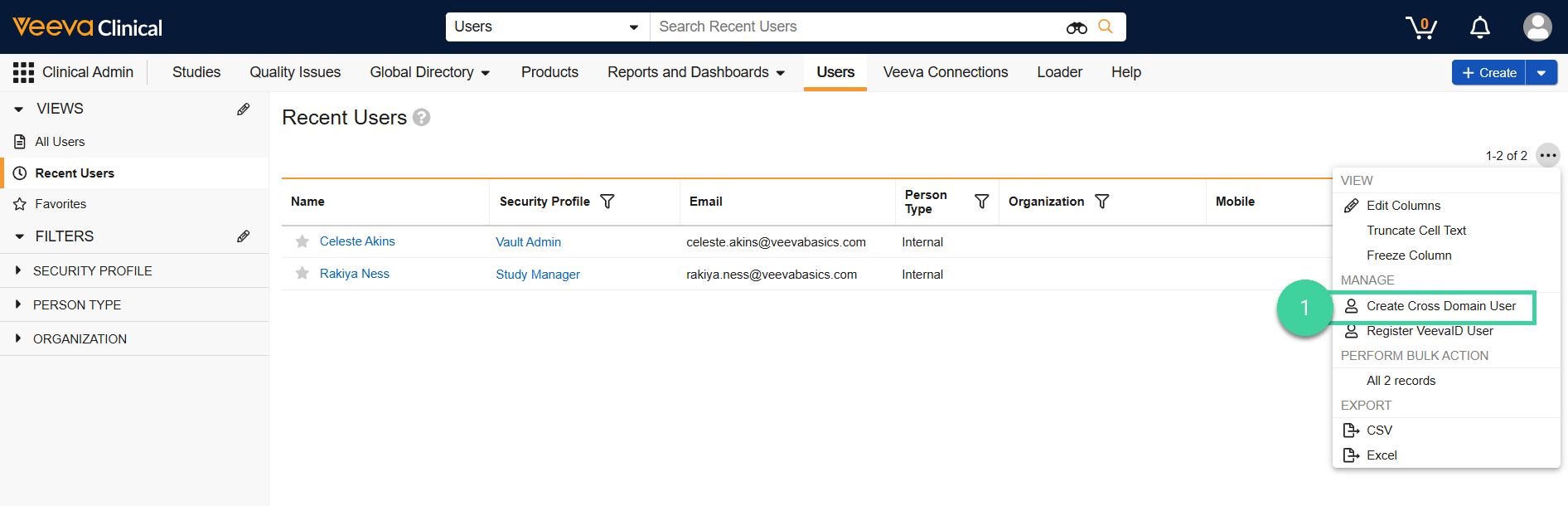Click the person icon beside Register VeevaID User
Viewport: 1568px width, 506px height.
click(1351, 331)
